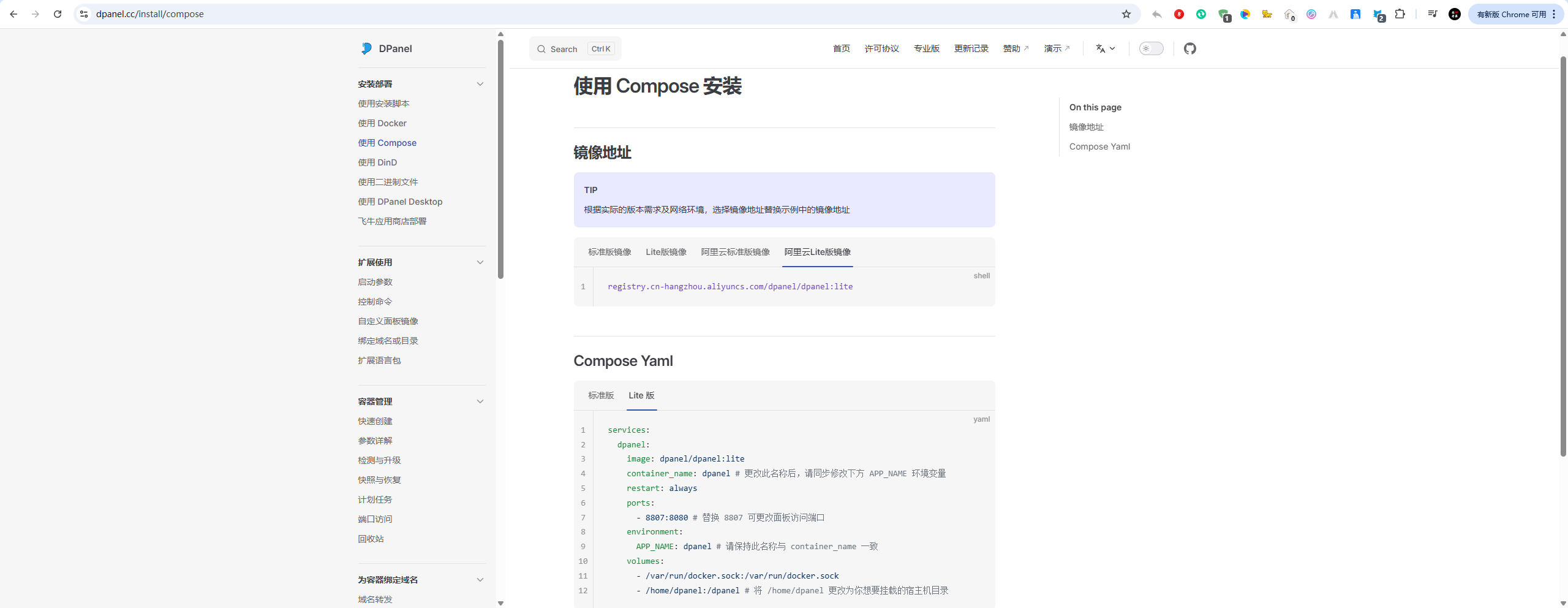The image size is (1568, 608).
Task: Open the GitHub repository icon
Action: (x=1189, y=48)
